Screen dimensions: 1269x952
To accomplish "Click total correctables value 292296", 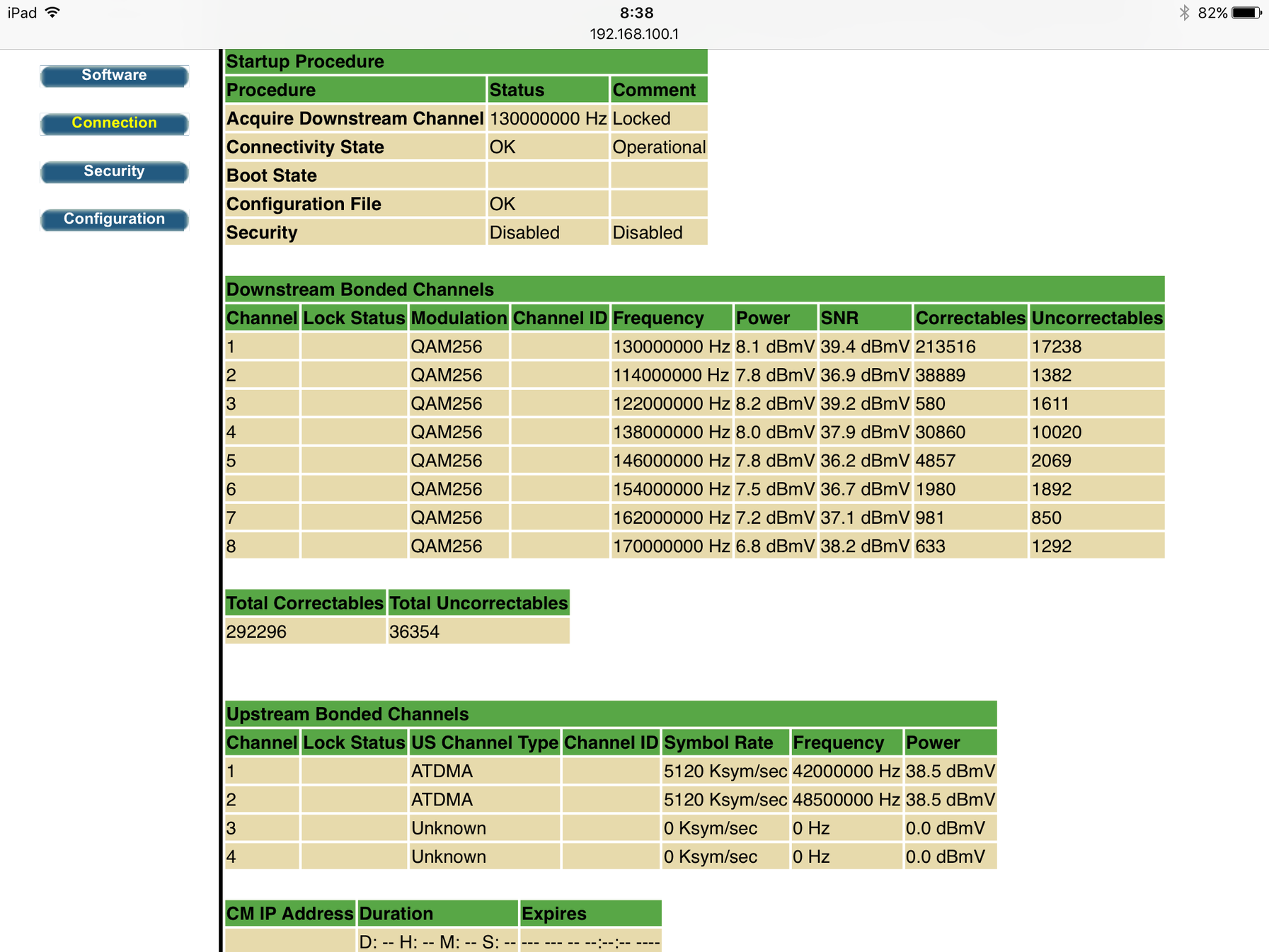I will coord(305,631).
